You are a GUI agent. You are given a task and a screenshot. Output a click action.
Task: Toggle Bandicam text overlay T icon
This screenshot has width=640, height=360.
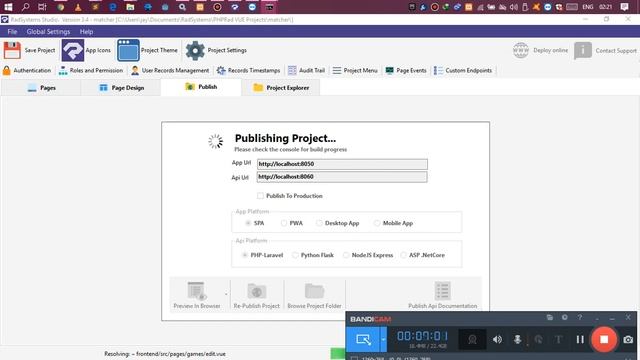pos(558,340)
